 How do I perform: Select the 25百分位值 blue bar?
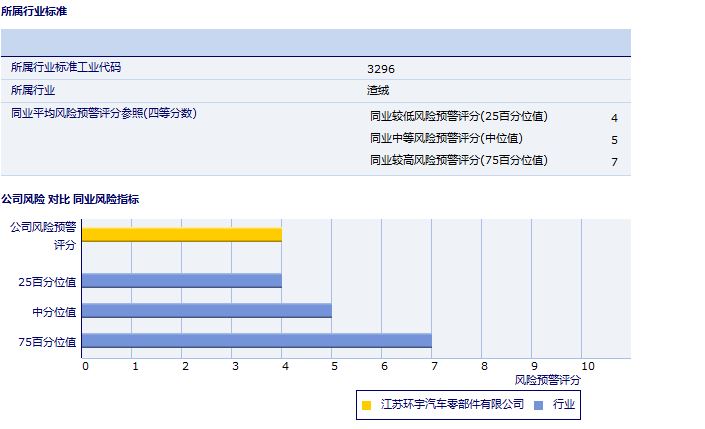(x=182, y=281)
